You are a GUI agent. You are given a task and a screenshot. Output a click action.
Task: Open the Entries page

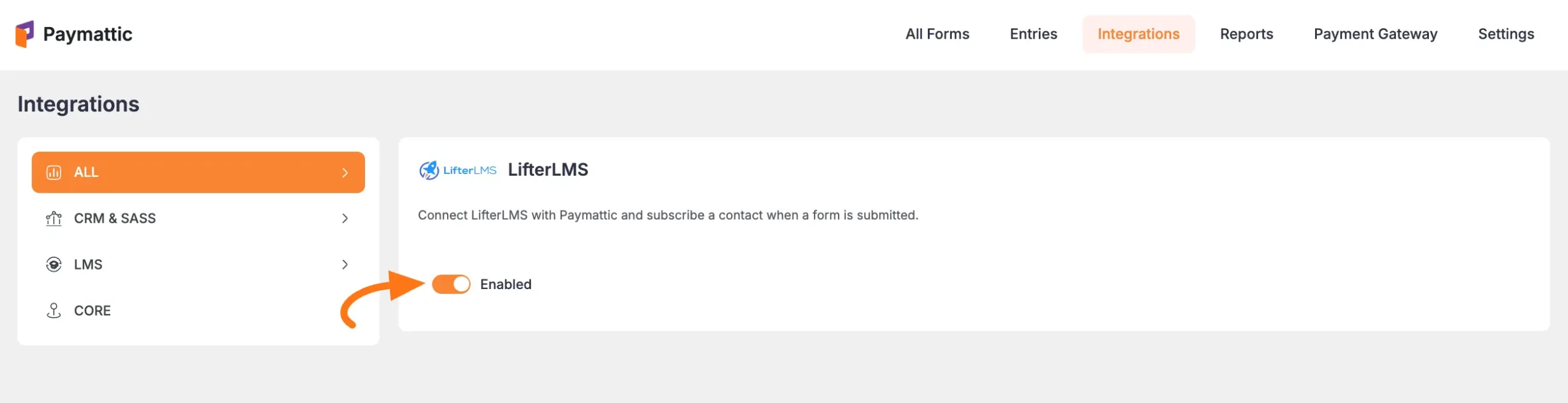pyautogui.click(x=1033, y=34)
